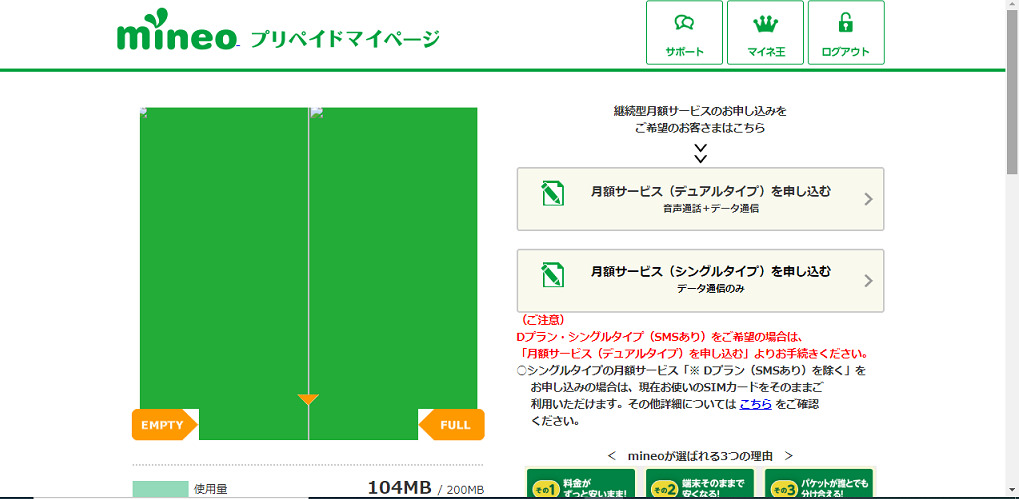
Task: Apply for 月額サービス(デュアルタイプ)
Action: click(701, 199)
